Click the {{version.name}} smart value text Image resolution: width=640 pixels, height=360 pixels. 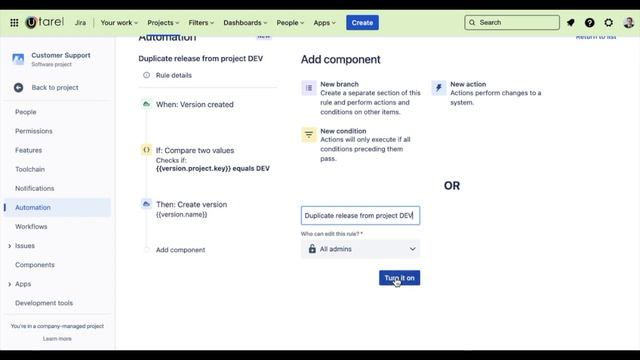pyautogui.click(x=182, y=215)
